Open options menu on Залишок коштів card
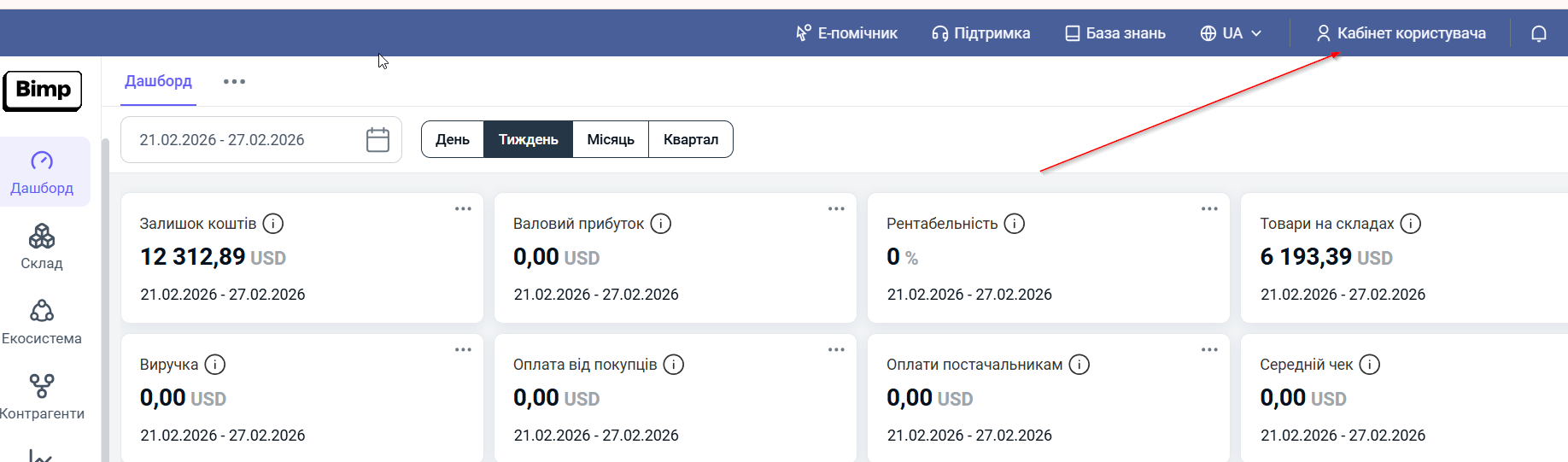The image size is (1568, 462). click(463, 209)
